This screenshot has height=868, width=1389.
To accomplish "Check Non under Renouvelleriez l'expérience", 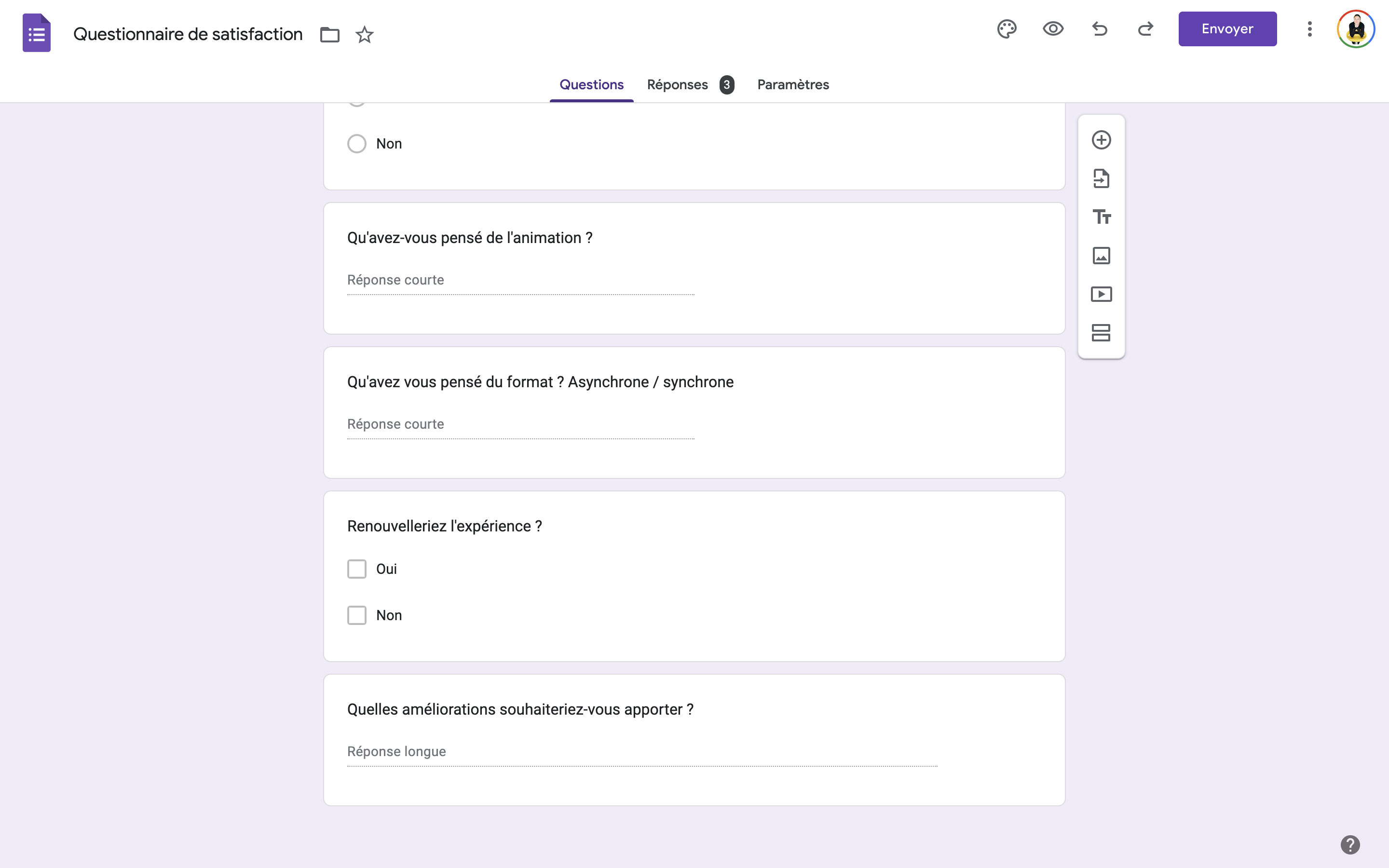I will coord(356,615).
